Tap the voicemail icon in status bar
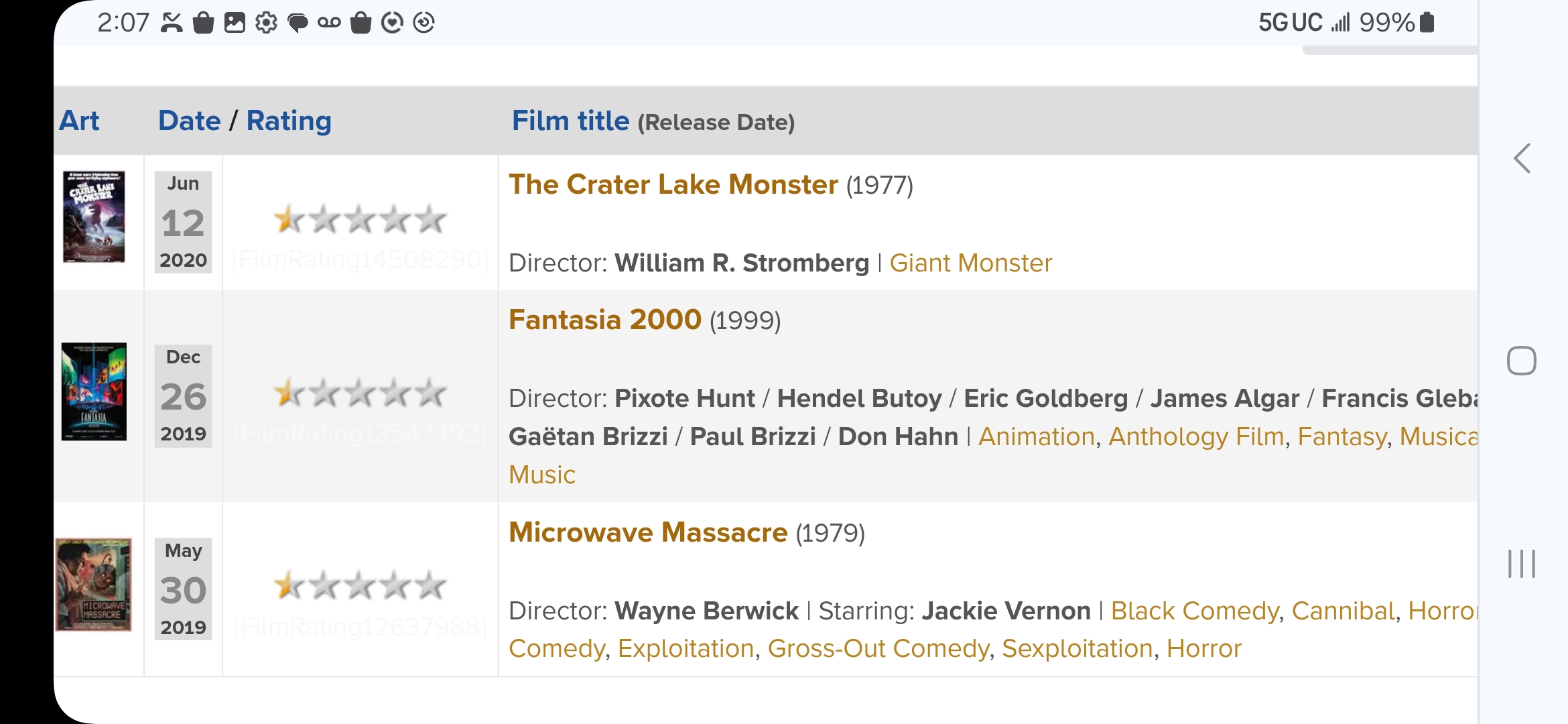The width and height of the screenshot is (1568, 724). point(329,23)
